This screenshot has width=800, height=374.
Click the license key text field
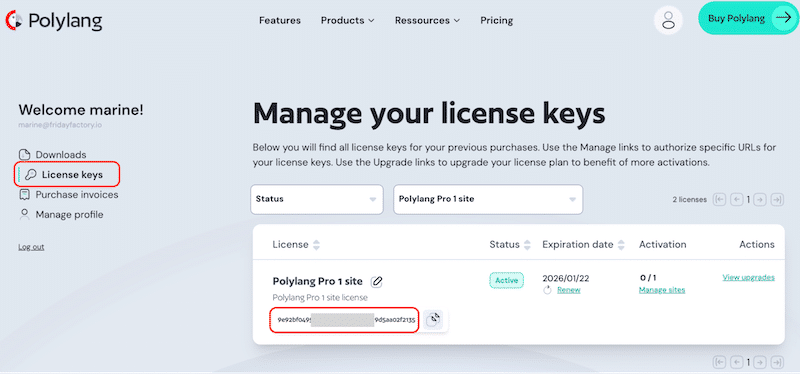[x=345, y=320]
